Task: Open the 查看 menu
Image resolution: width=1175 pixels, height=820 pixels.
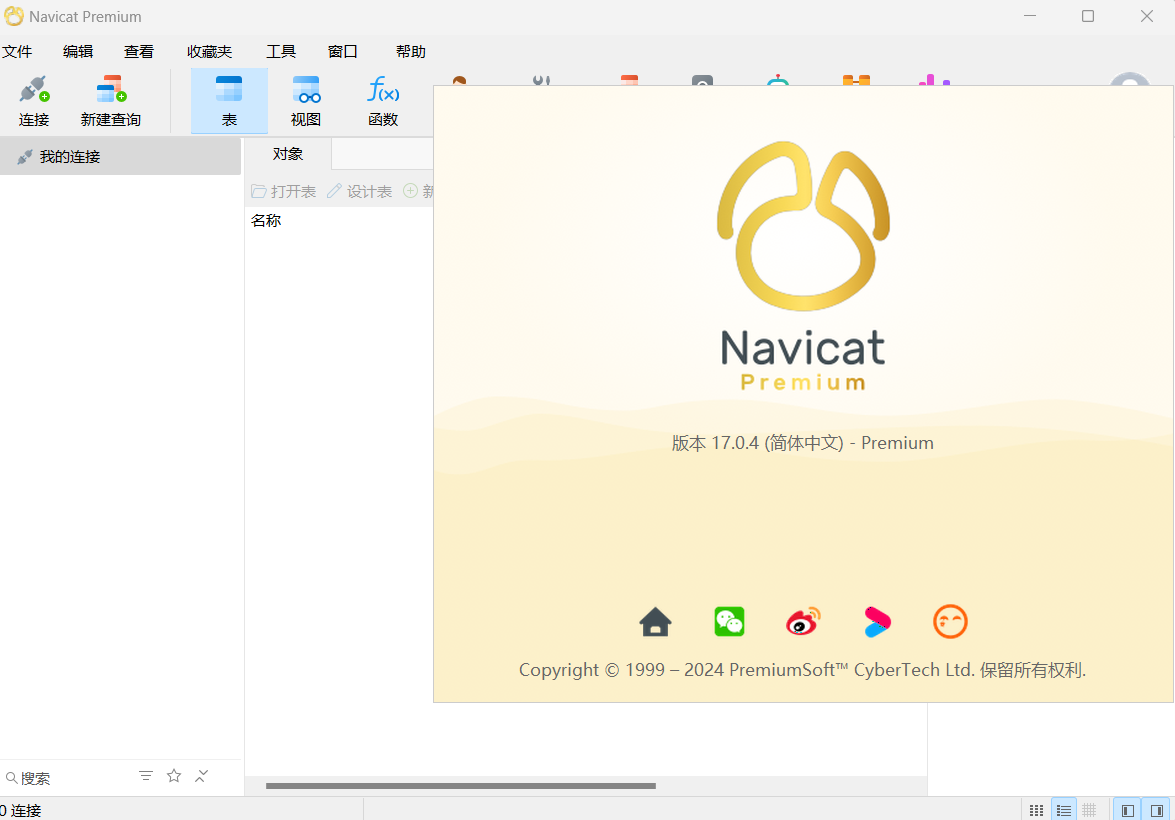Action: [x=139, y=52]
